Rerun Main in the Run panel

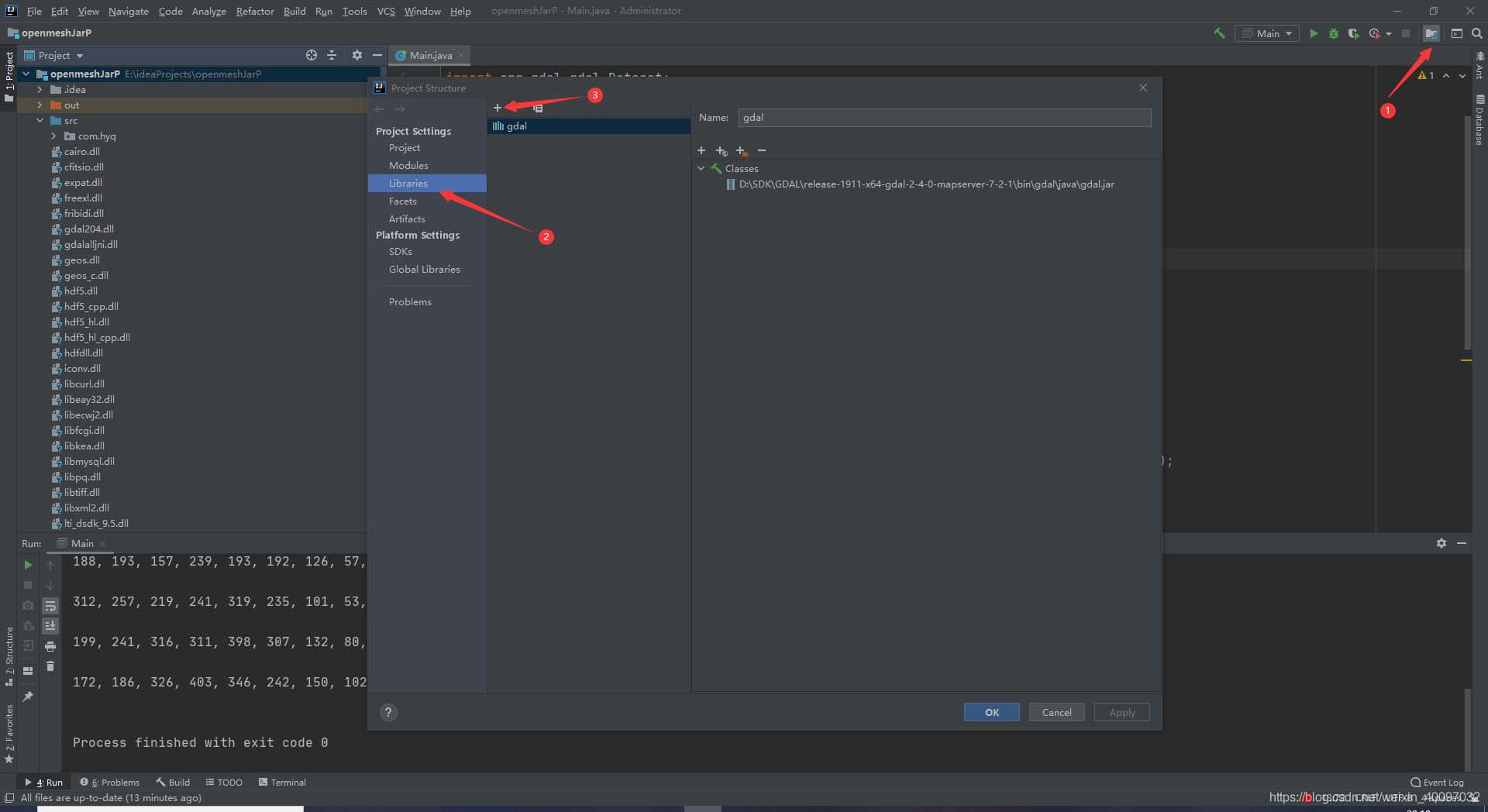coord(28,565)
